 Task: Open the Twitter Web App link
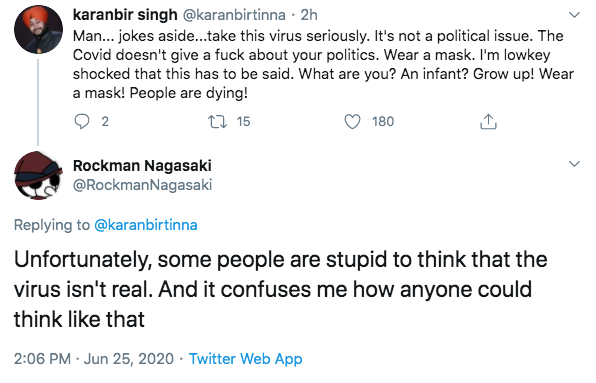(246, 359)
